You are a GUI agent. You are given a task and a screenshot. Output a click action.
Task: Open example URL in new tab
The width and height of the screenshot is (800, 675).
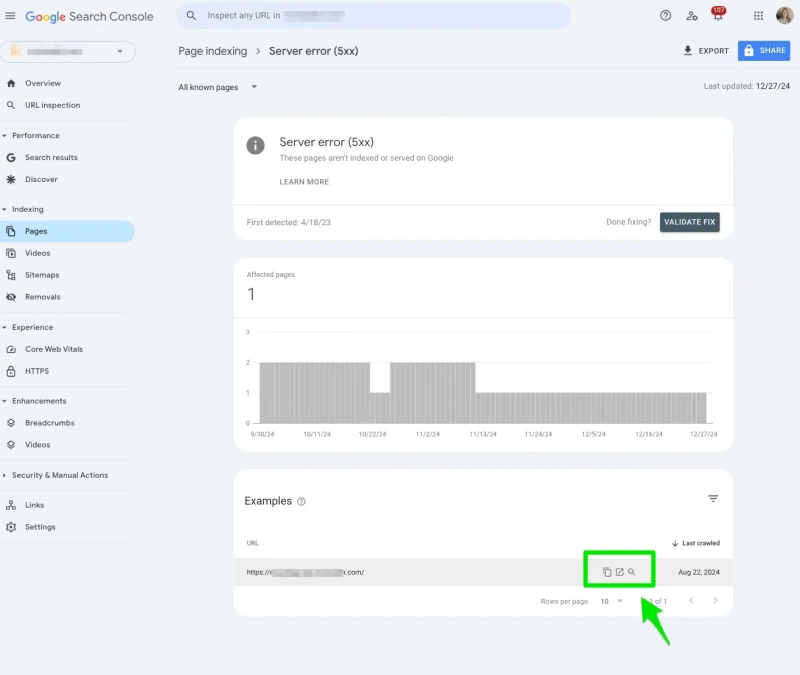tap(619, 572)
